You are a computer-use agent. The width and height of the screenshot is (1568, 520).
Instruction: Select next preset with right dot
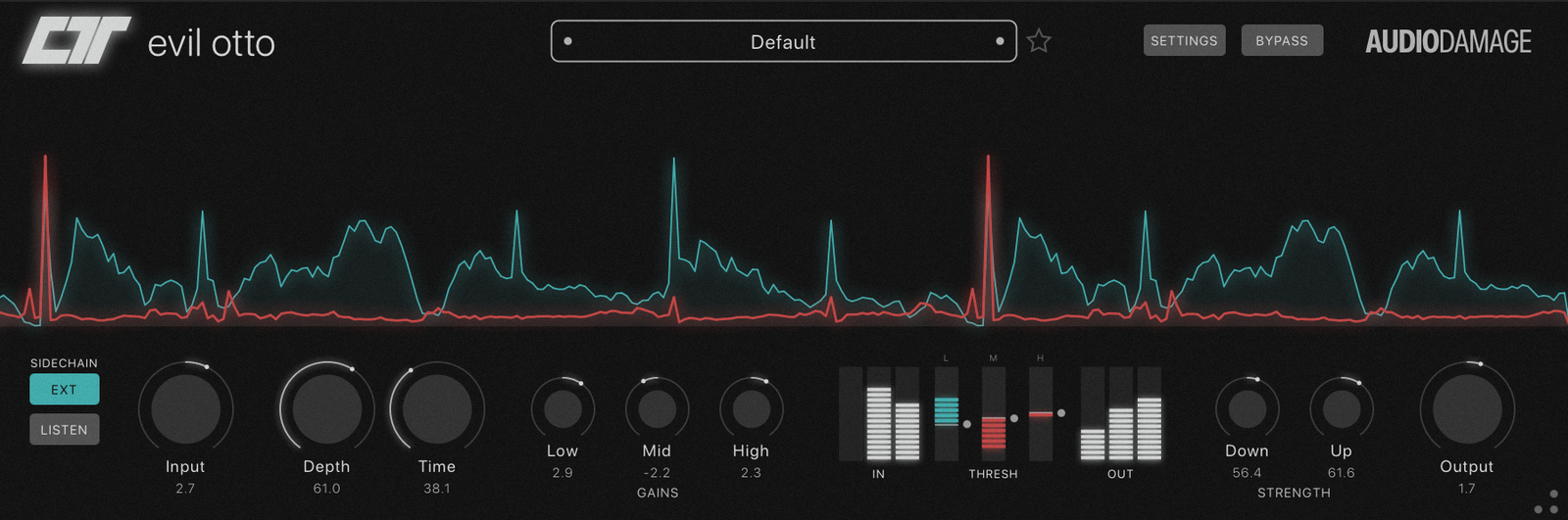(1000, 41)
